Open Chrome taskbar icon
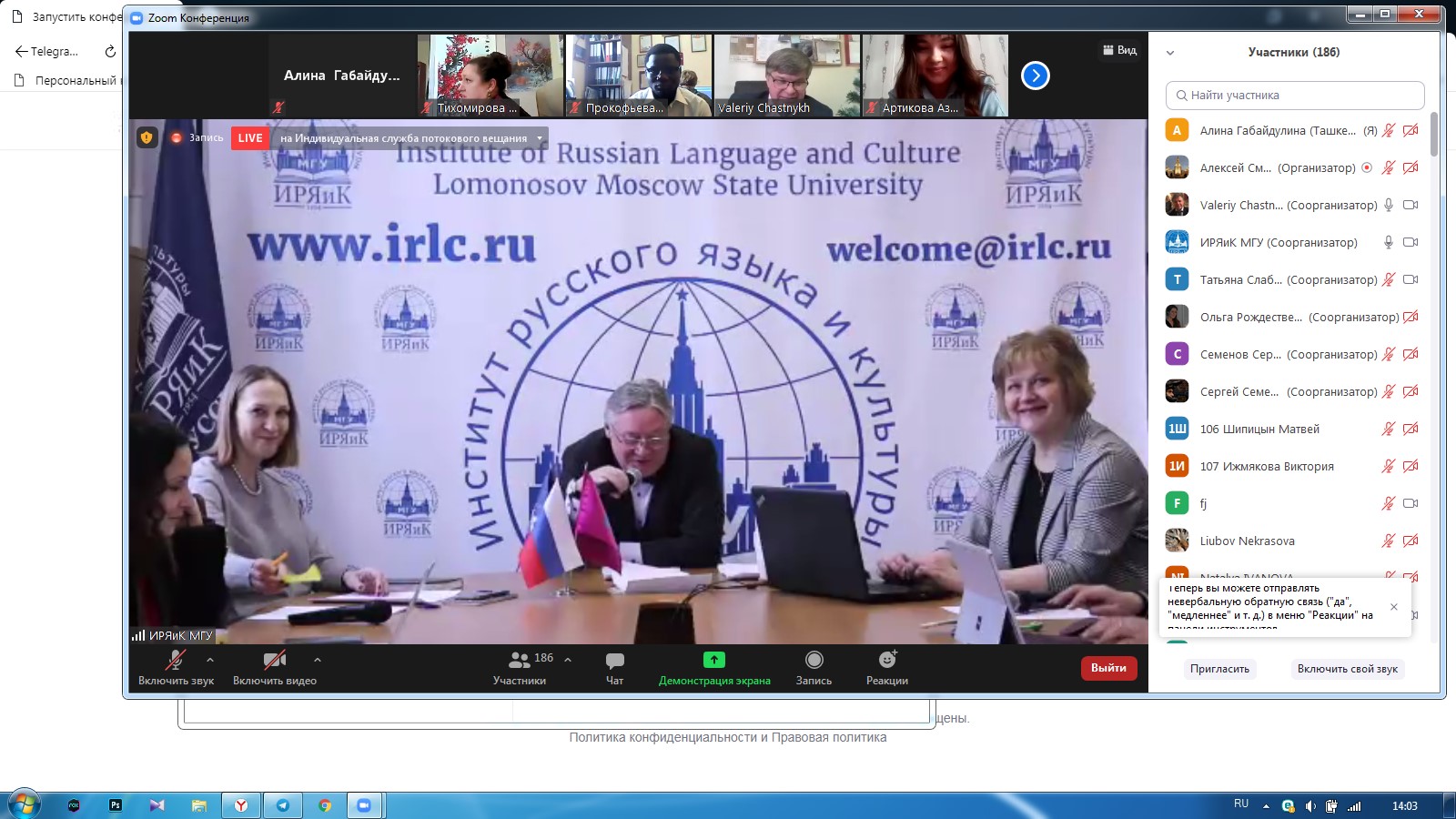The width and height of the screenshot is (1456, 819). click(325, 805)
